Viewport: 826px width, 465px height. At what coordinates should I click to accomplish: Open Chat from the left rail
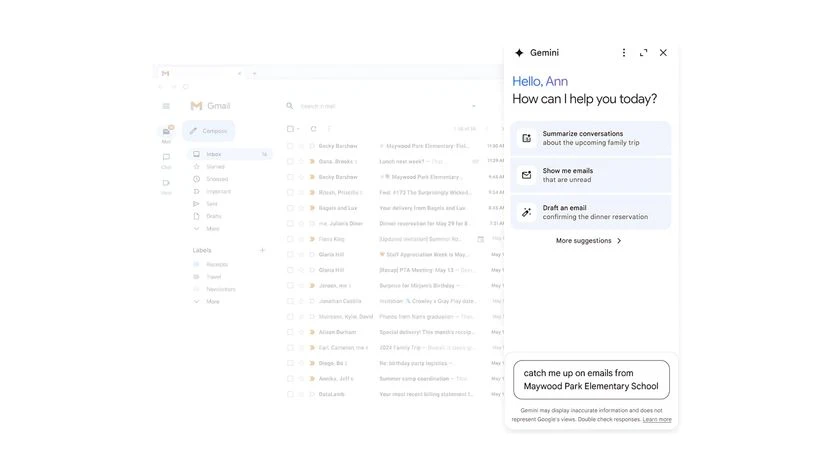point(166,159)
